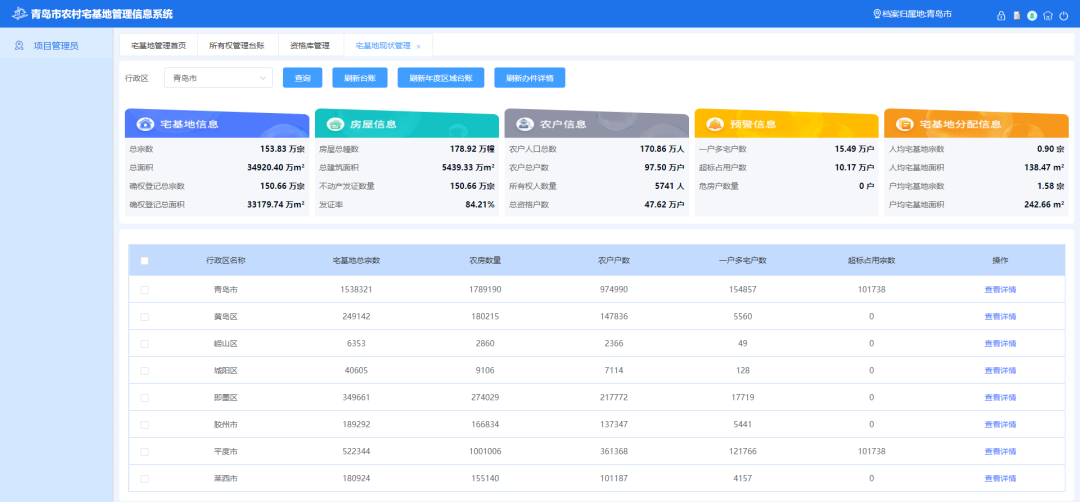The height and width of the screenshot is (502, 1080).
Task: Close the 宅基地现状管理 tab
Action: click(x=418, y=46)
